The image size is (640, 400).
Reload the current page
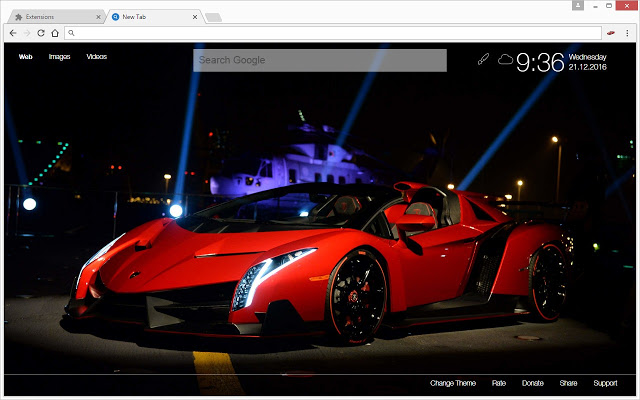[x=41, y=33]
